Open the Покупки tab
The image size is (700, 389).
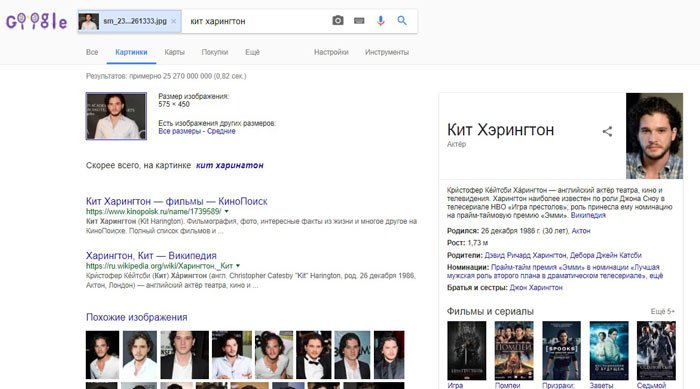pyautogui.click(x=215, y=52)
